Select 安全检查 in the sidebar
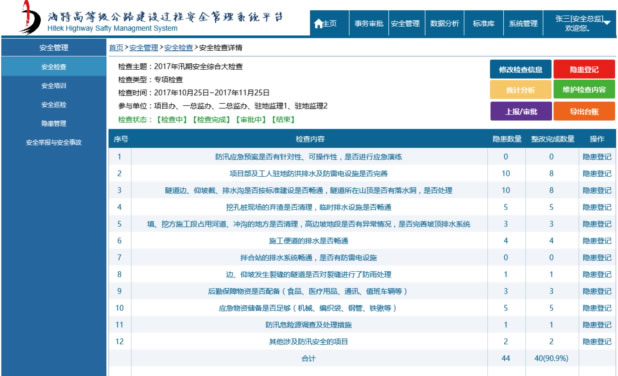618x376 pixels. (54, 67)
